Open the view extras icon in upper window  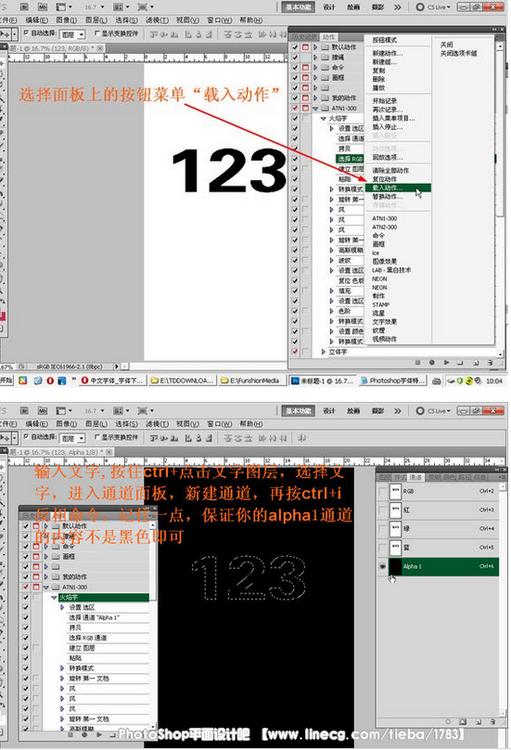[x=64, y=7]
